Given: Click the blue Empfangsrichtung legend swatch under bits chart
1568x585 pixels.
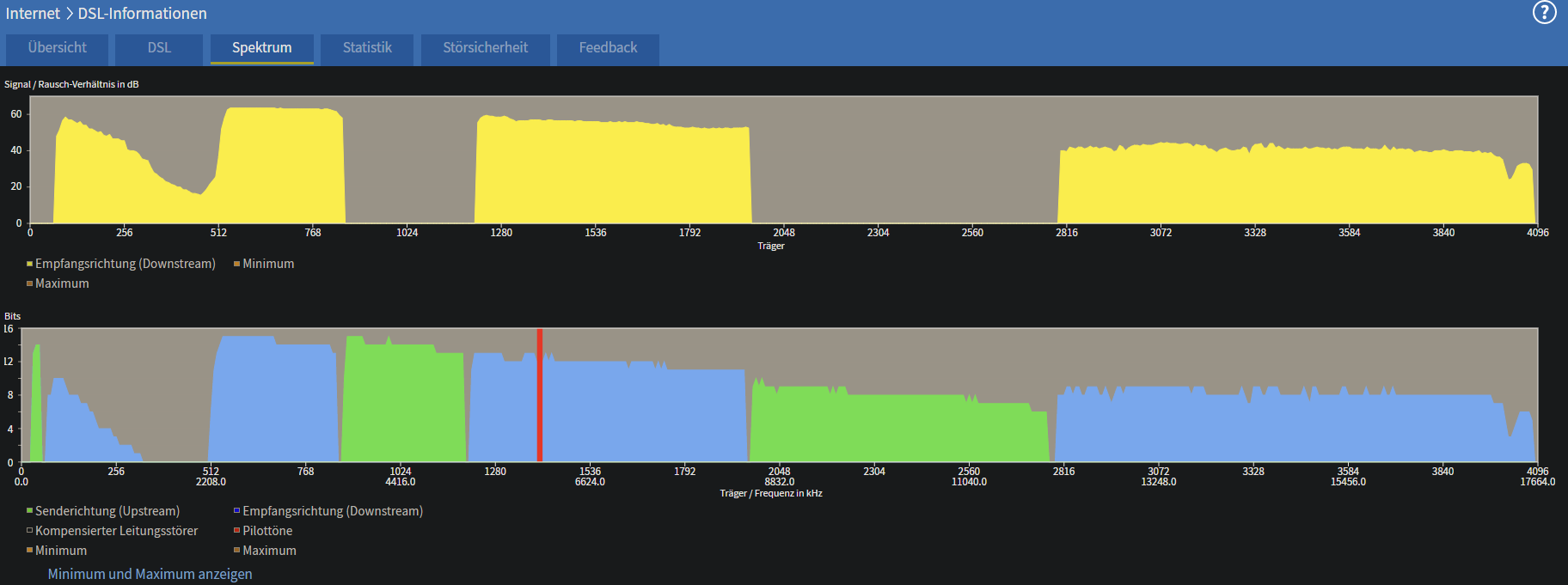Looking at the screenshot, I should point(236,511).
